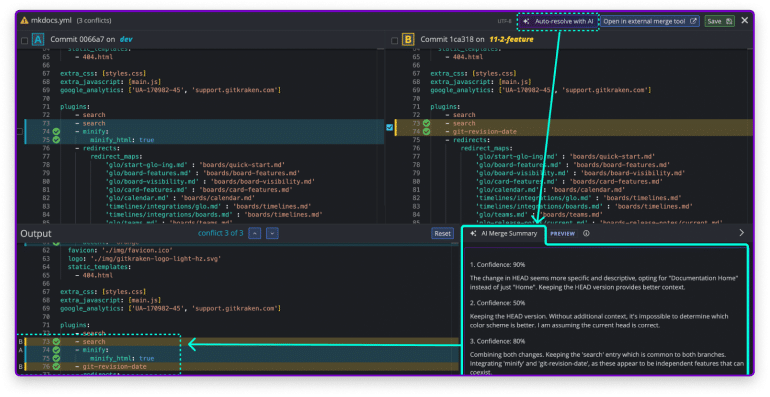Click pane A scrollbar thumb near top
The image size is (770, 397).
380,49
